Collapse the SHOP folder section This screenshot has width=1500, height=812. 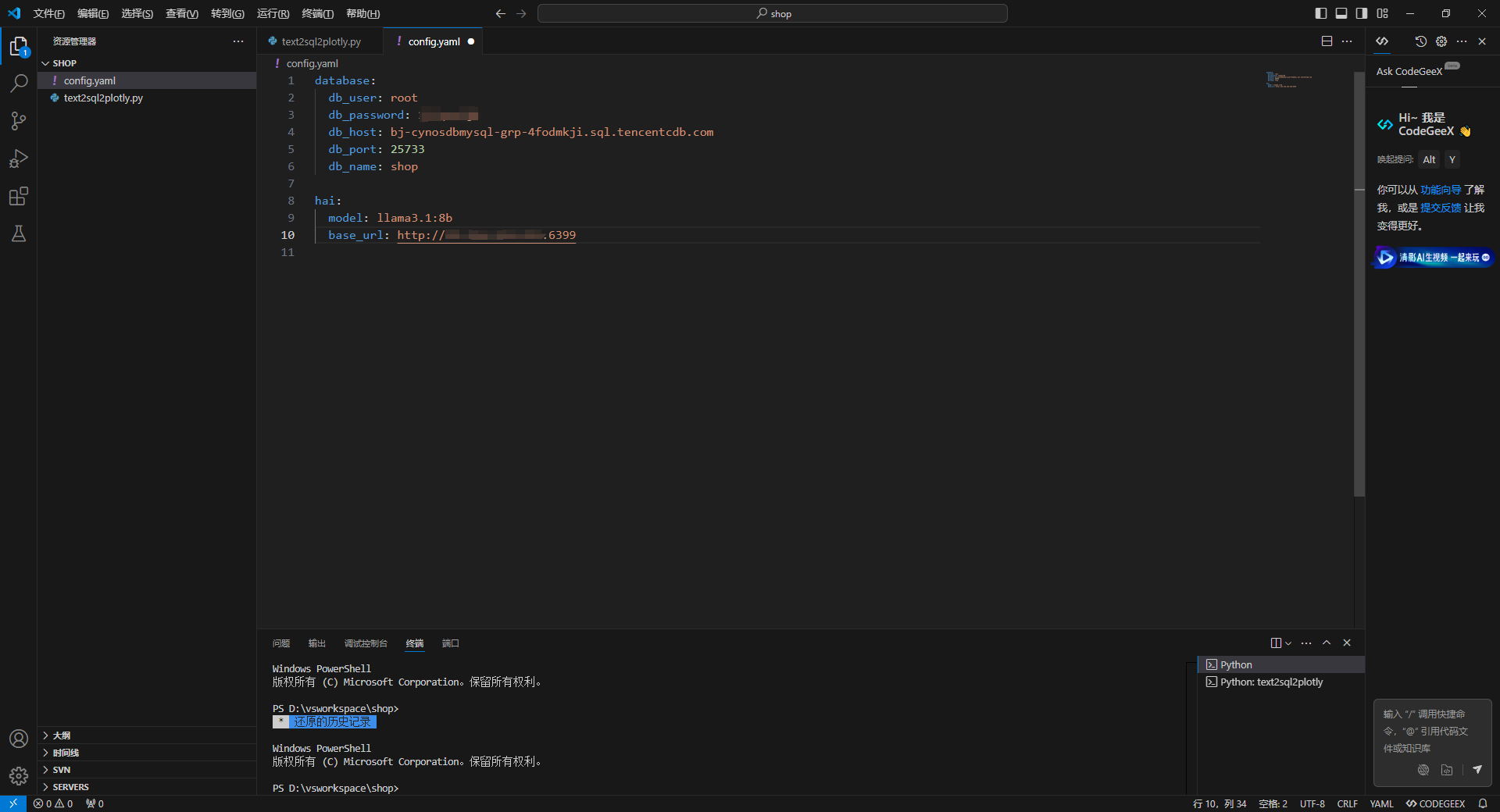coord(147,63)
